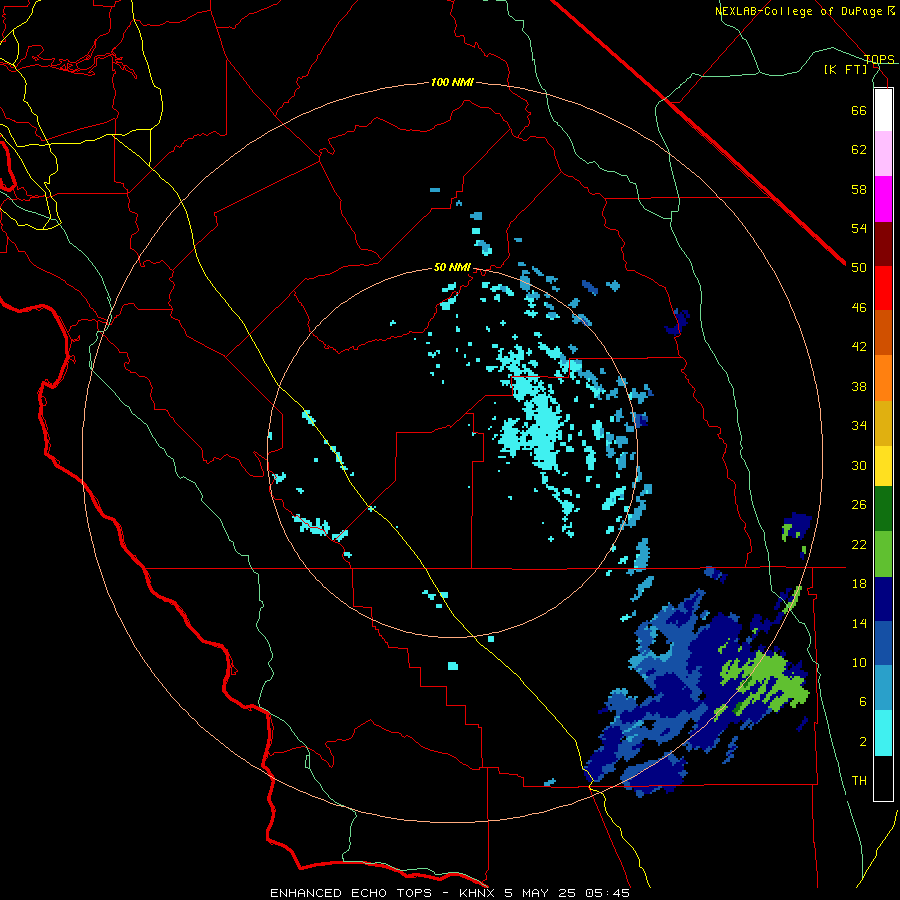The height and width of the screenshot is (900, 900).
Task: Click the [K FT] units label
Action: (x=845, y=69)
